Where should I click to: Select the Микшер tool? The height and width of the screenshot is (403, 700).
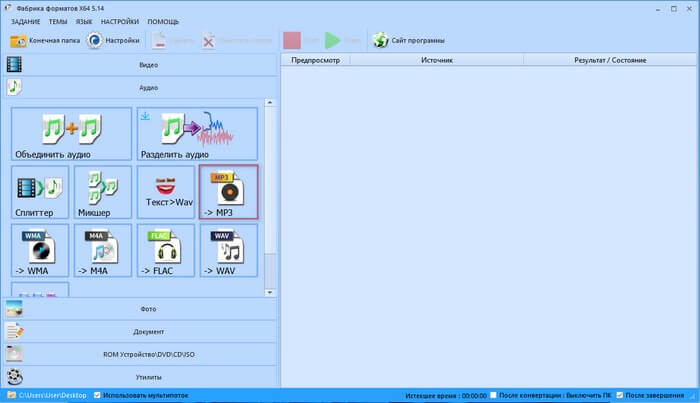coord(103,192)
